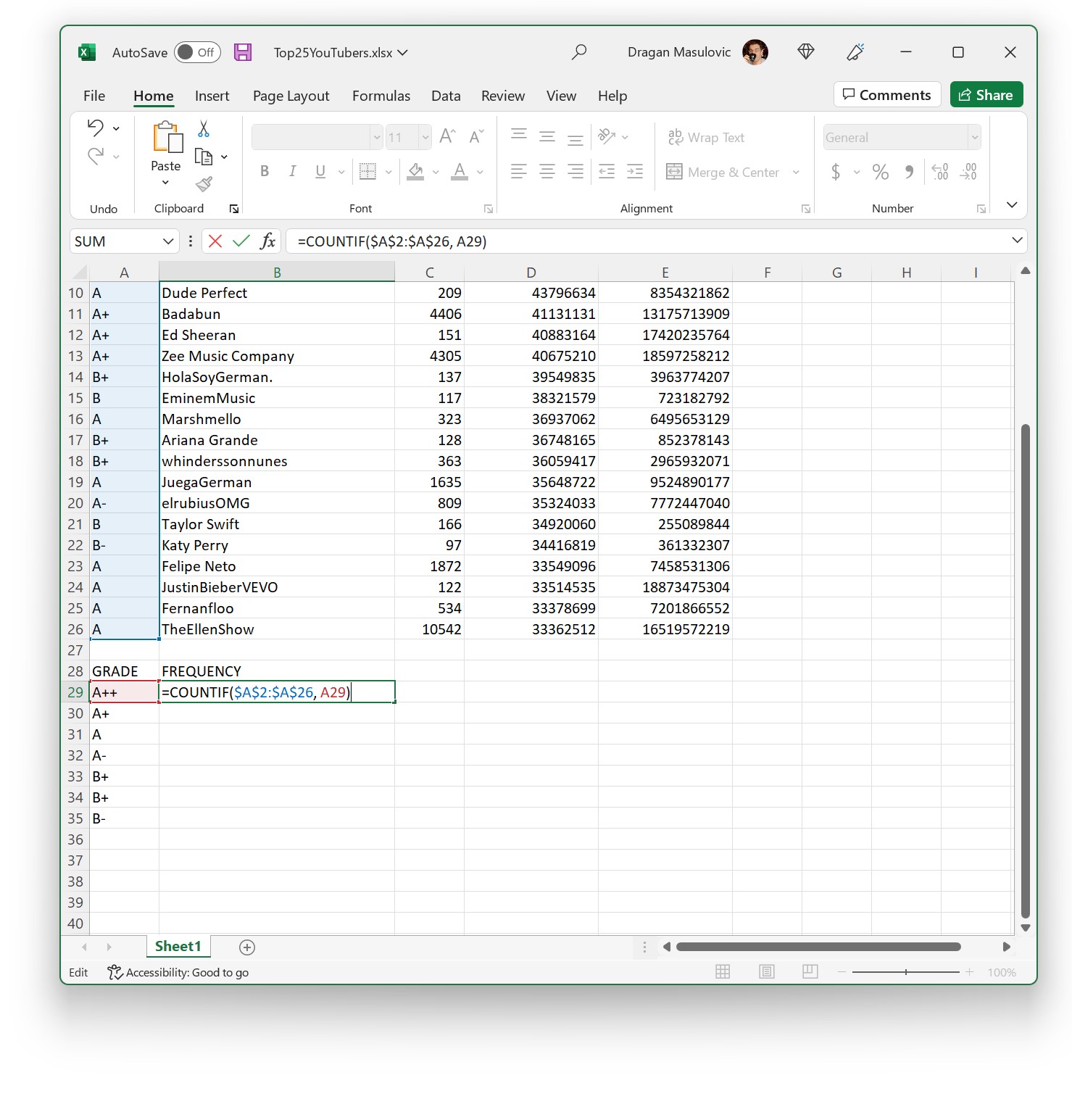
Task: Switch to Normal view grid icon
Action: point(723,971)
